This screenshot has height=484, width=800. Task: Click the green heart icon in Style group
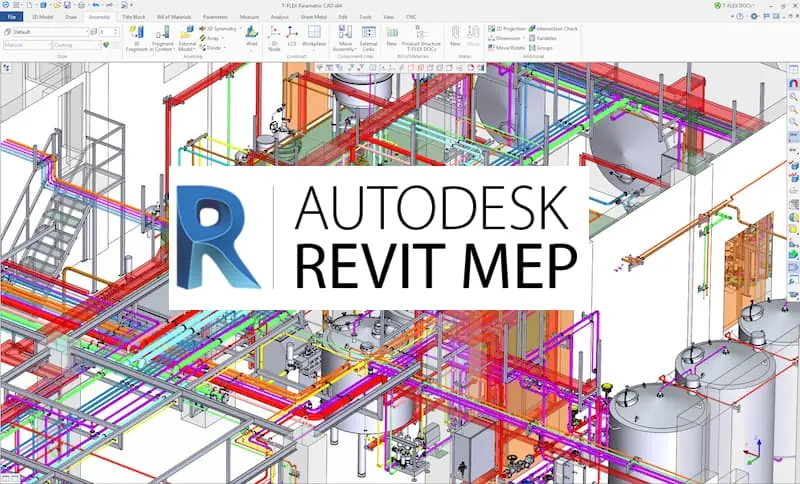pos(106,45)
